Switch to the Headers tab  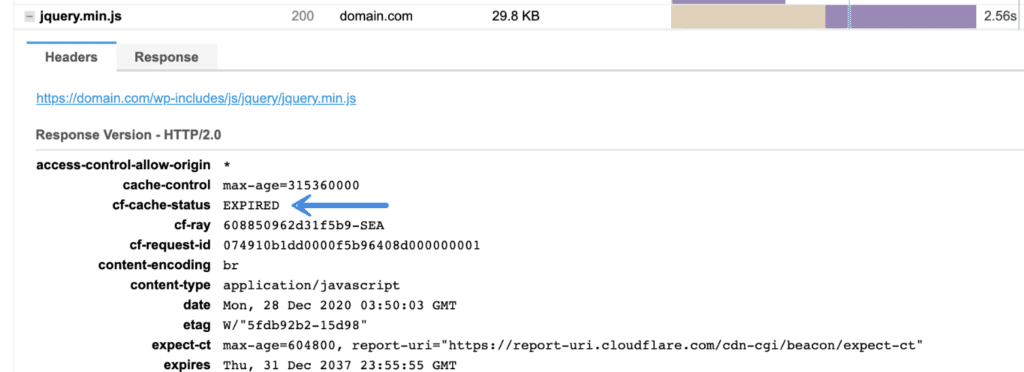click(71, 57)
